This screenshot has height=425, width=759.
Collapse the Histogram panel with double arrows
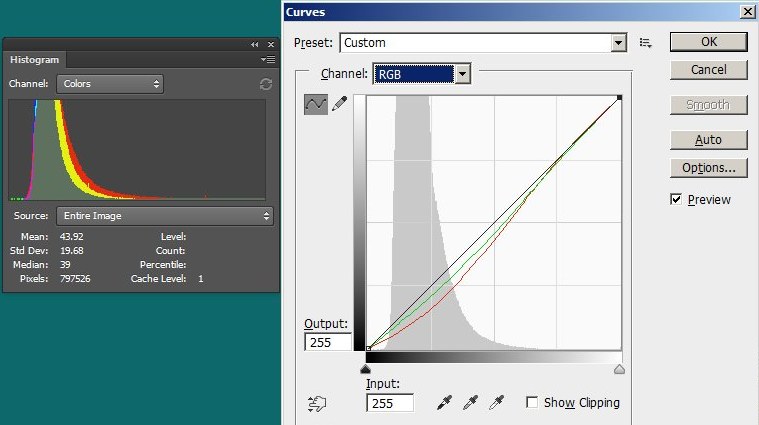click(254, 45)
